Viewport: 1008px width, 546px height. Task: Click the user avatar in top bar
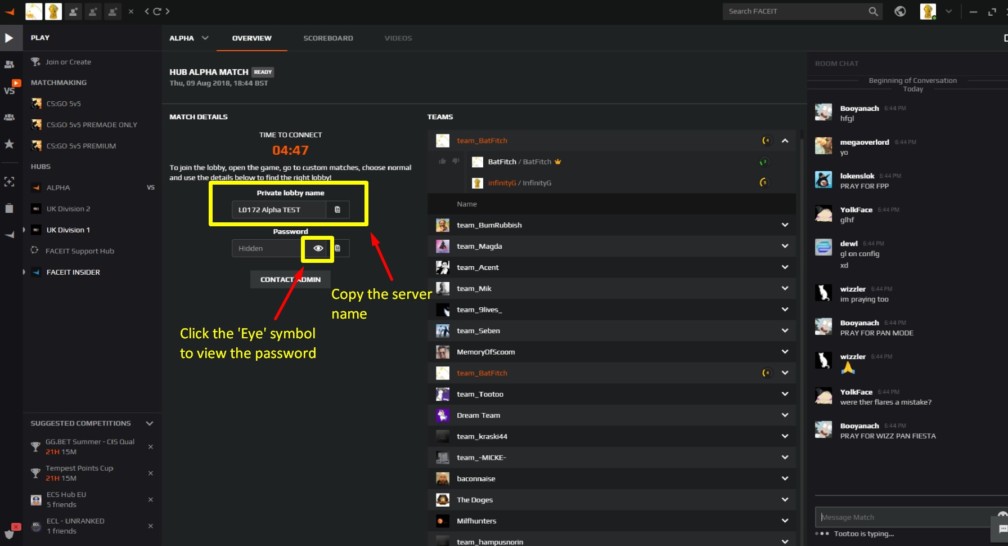pyautogui.click(x=928, y=11)
